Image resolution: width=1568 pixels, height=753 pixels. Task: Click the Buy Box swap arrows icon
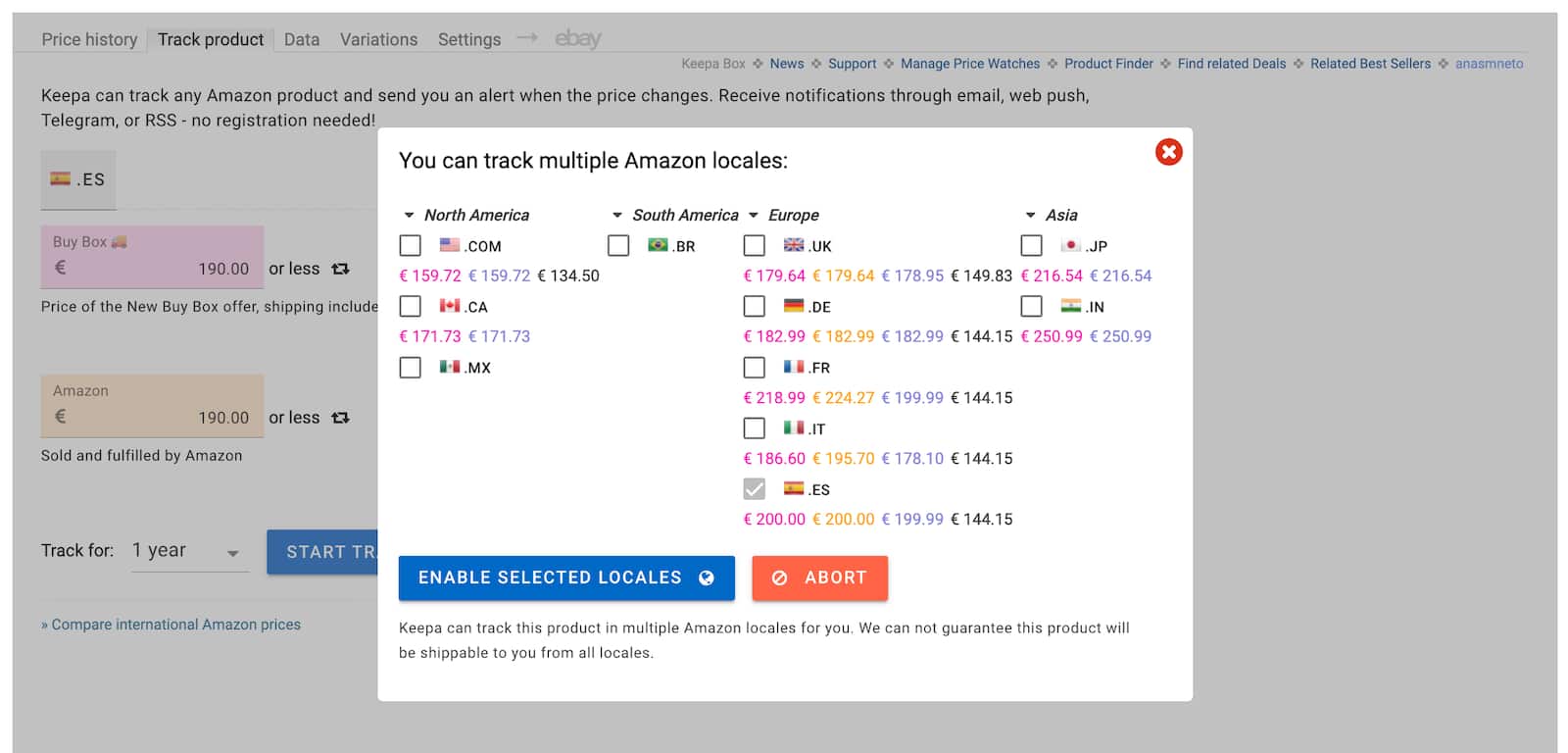pos(340,269)
